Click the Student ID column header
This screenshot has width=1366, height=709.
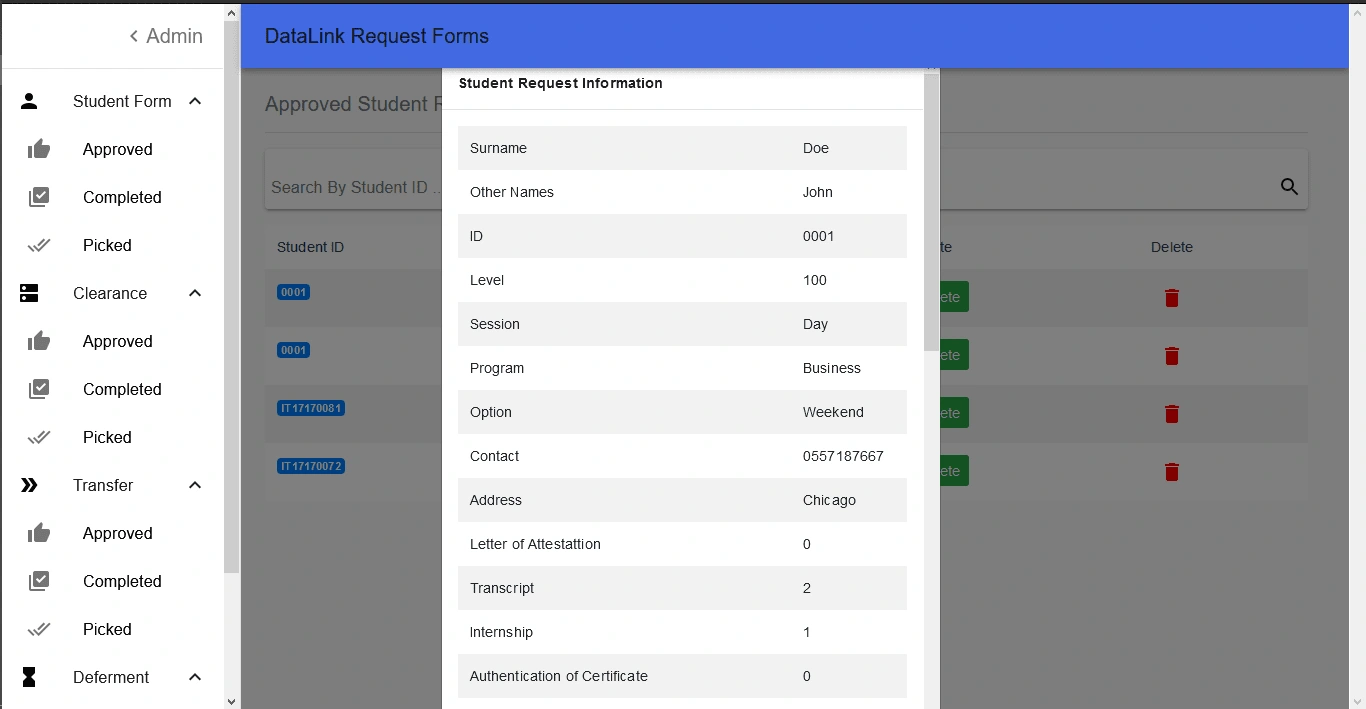[x=310, y=247]
